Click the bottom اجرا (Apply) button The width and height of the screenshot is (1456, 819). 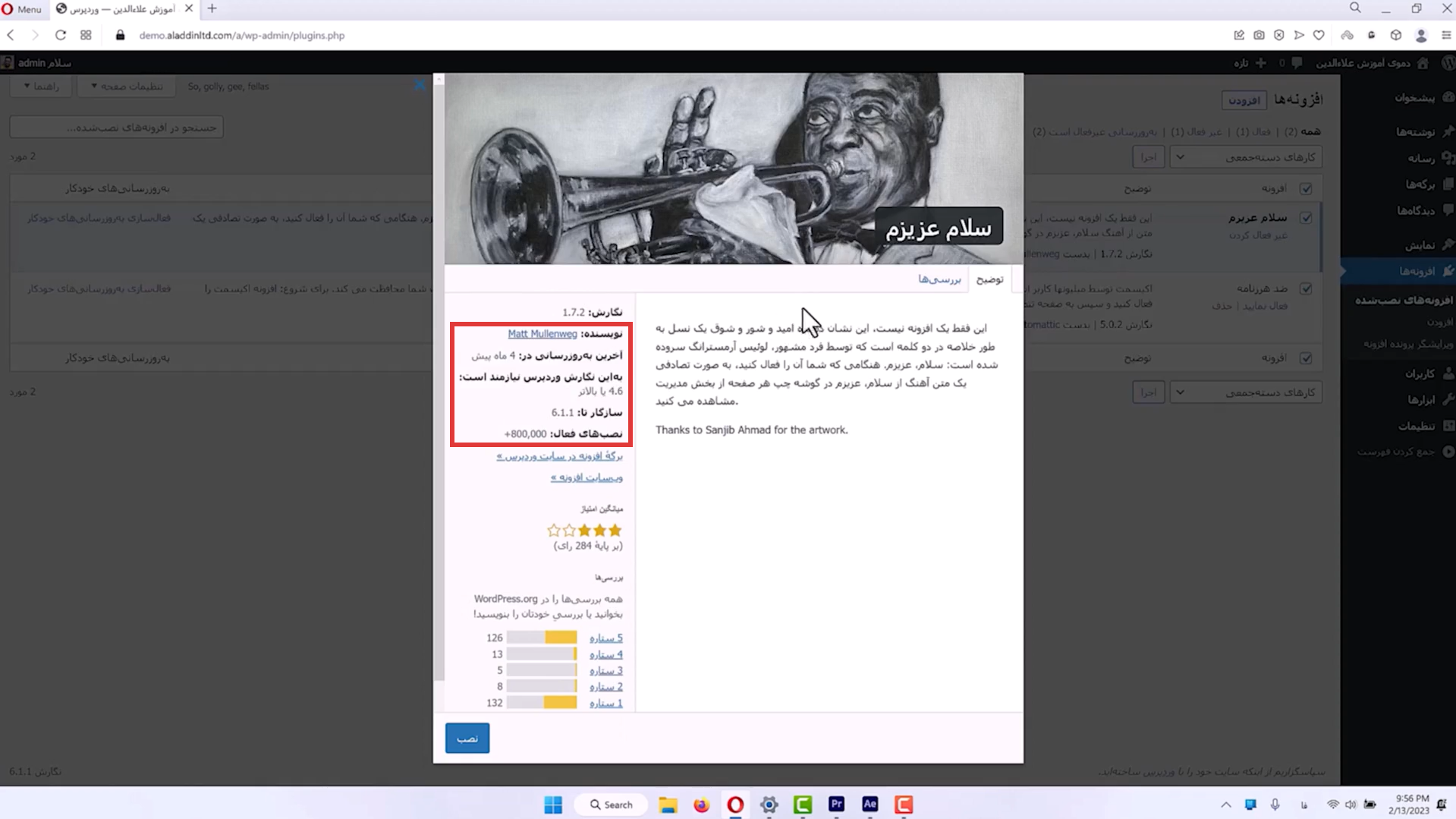pyautogui.click(x=1148, y=392)
